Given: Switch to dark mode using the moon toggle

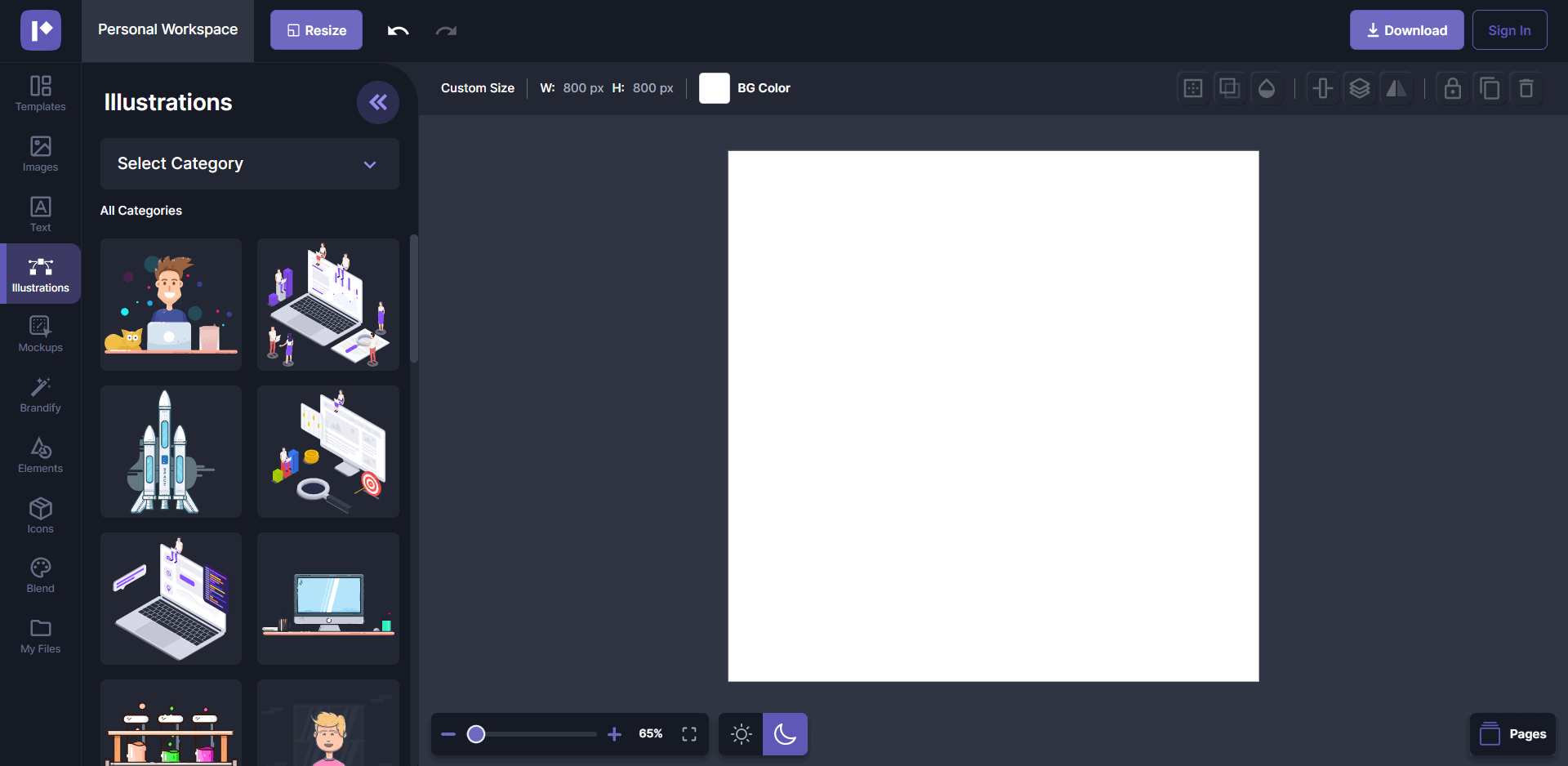Looking at the screenshot, I should 785,734.
